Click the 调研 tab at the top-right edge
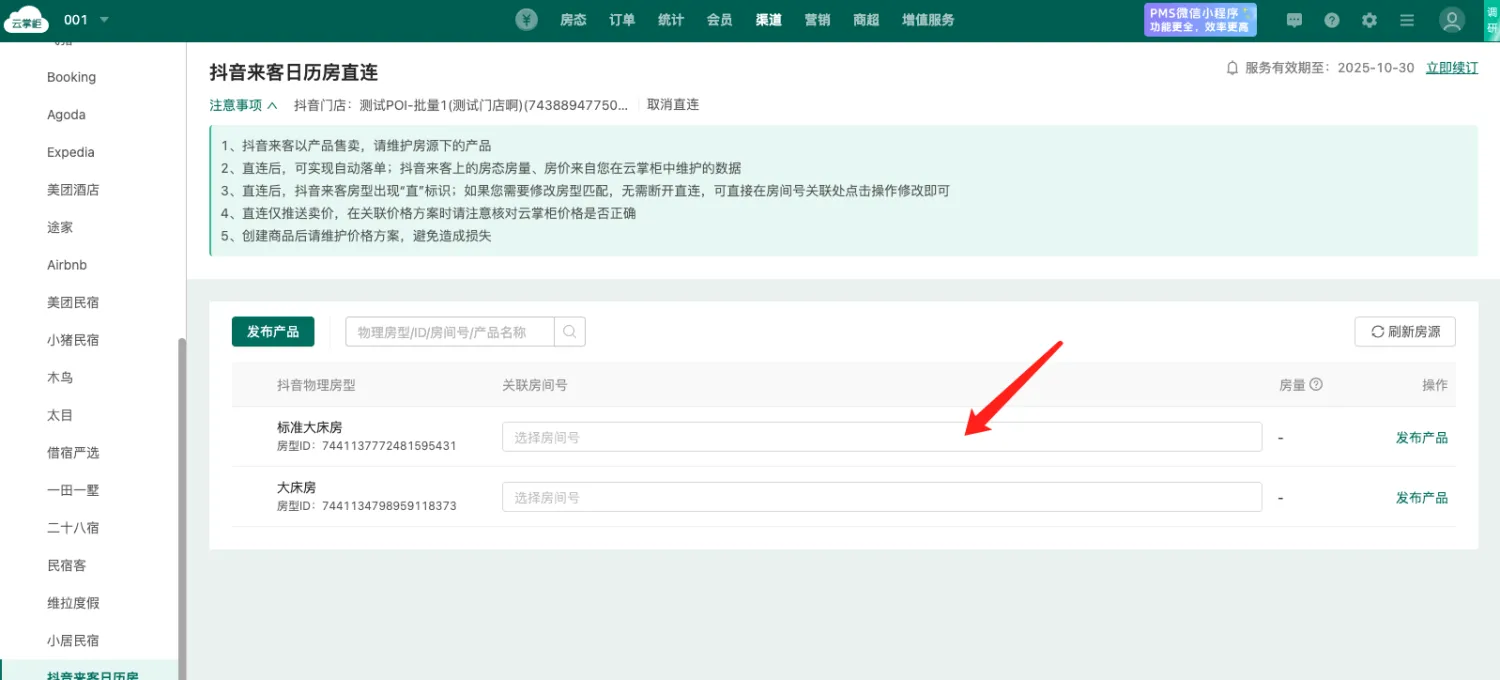 1492,20
